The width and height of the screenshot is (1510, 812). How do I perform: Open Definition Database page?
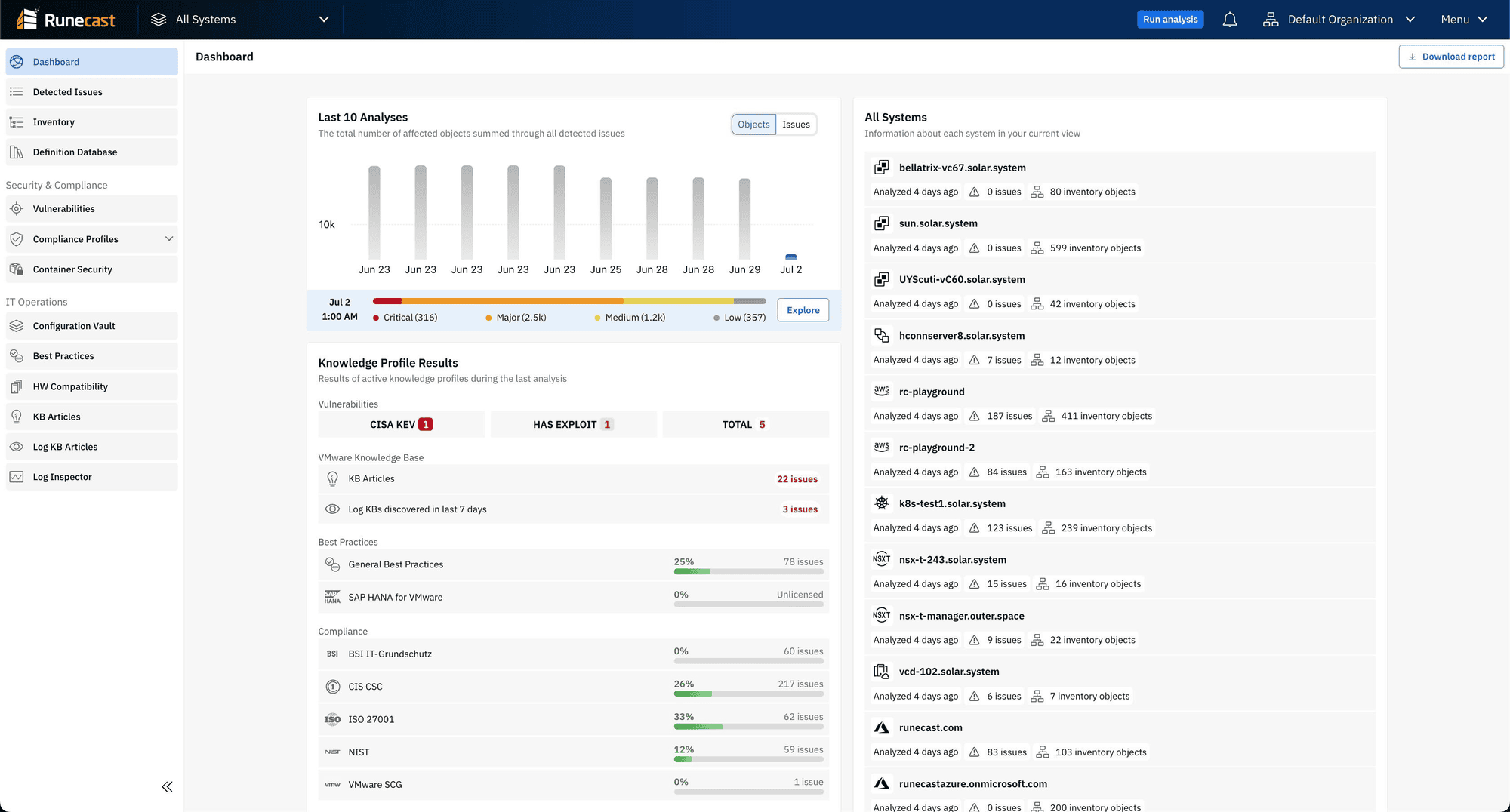[92, 152]
